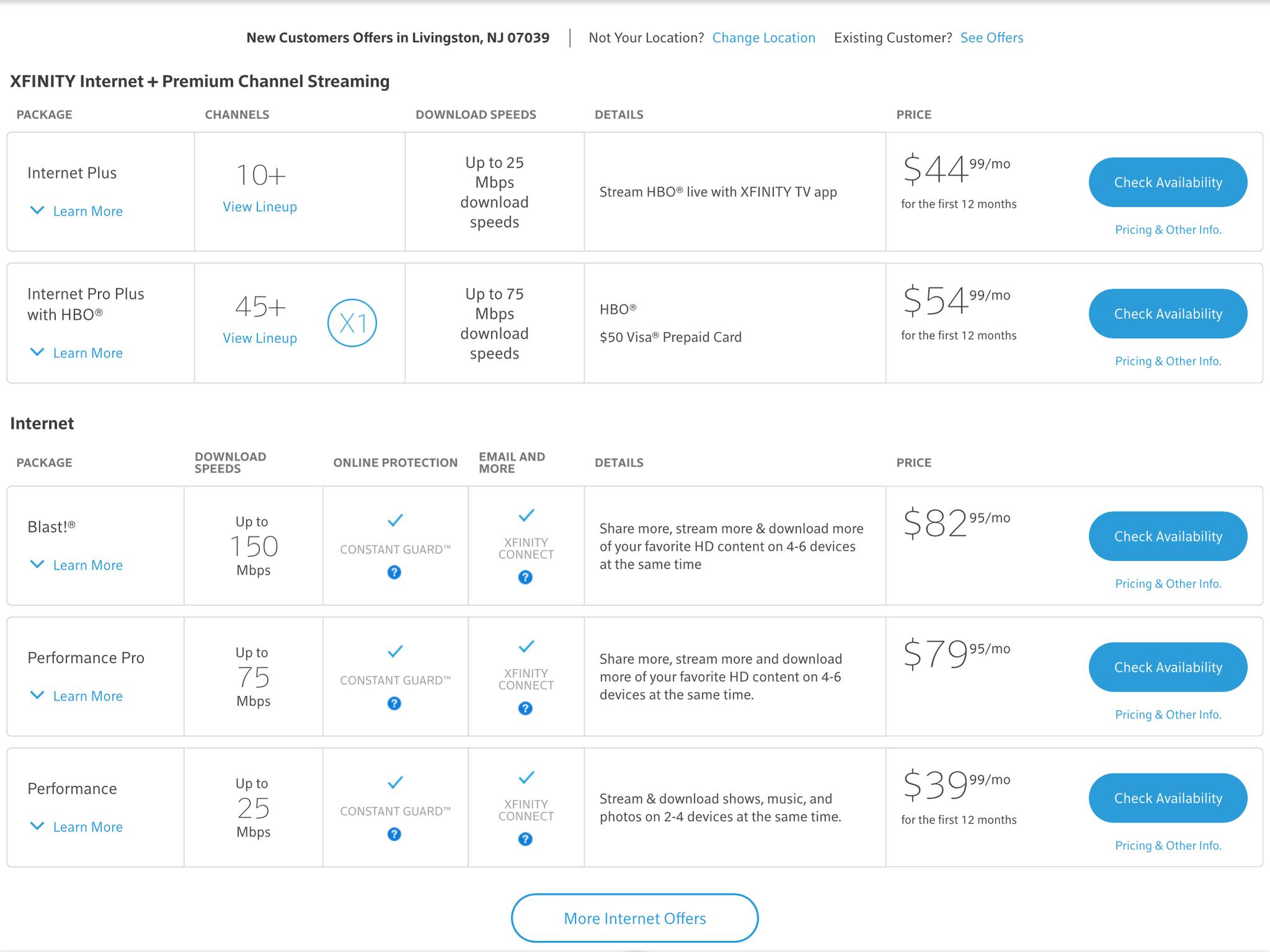This screenshot has height=952, width=1270.
Task: Open XFINITY Connect help icon in Performance Pro row
Action: [525, 708]
